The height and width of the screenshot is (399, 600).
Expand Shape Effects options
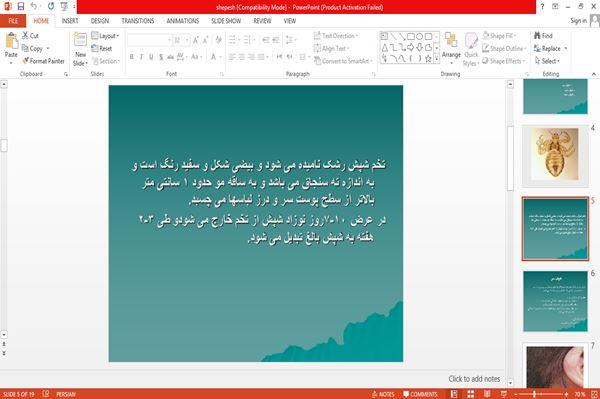pos(504,61)
